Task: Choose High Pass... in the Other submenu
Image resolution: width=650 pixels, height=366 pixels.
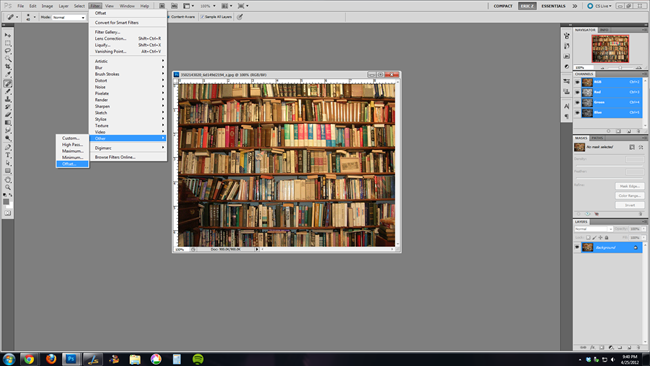Action: tap(72, 145)
